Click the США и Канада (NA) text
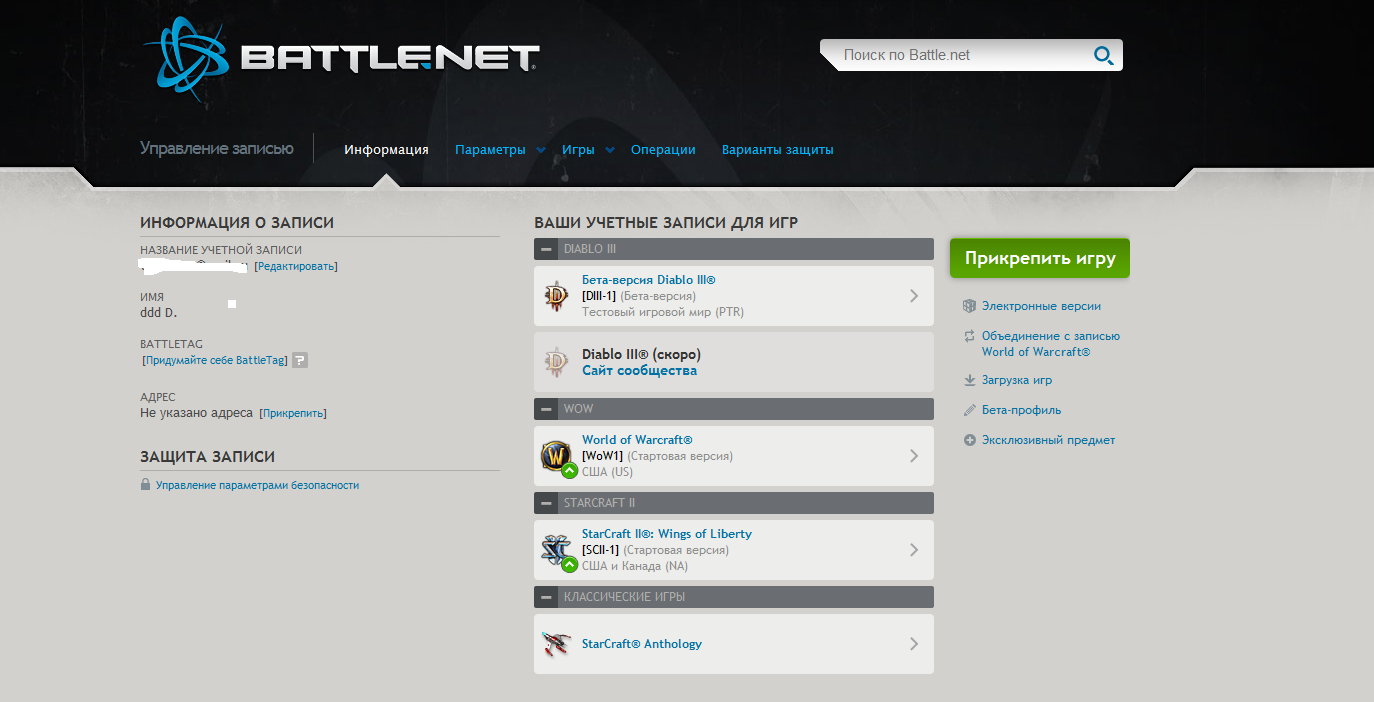The image size is (1374, 702). (635, 566)
